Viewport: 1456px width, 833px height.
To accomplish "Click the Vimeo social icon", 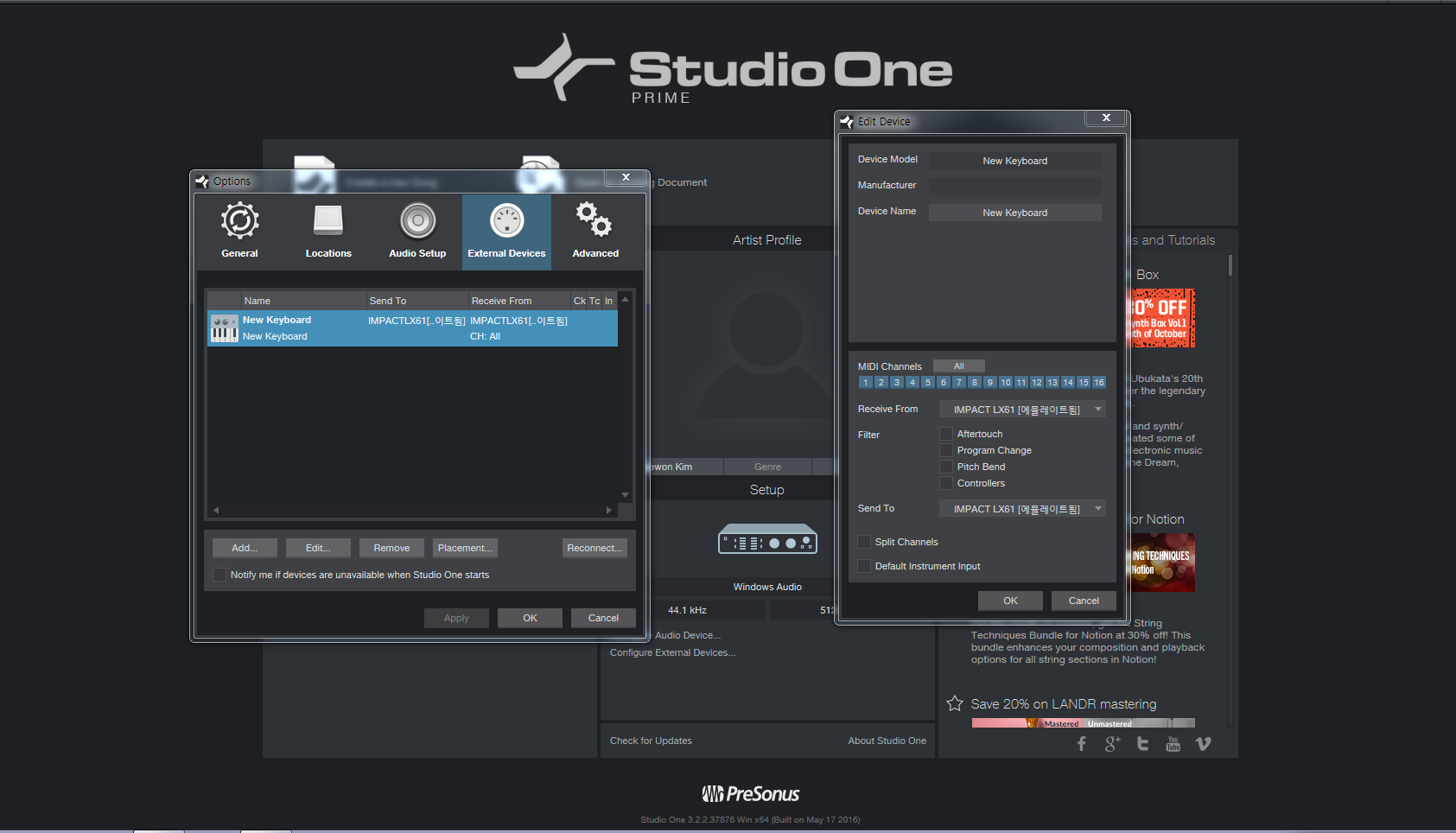I will 1203,744.
